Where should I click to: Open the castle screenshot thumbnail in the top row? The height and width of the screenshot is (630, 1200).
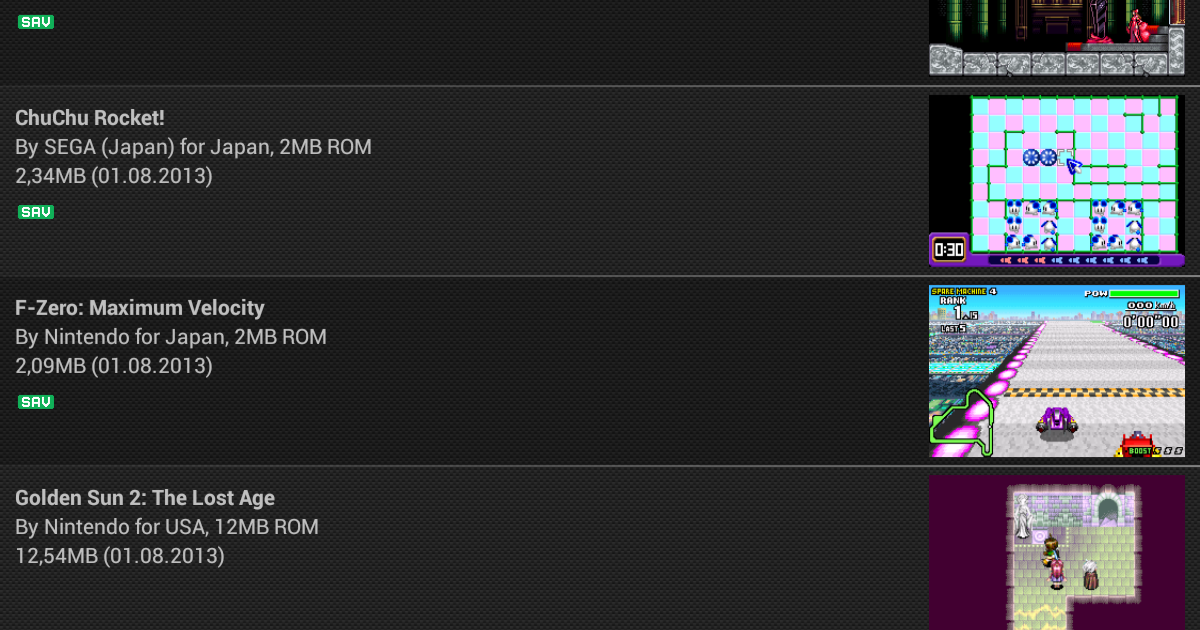point(1057,38)
